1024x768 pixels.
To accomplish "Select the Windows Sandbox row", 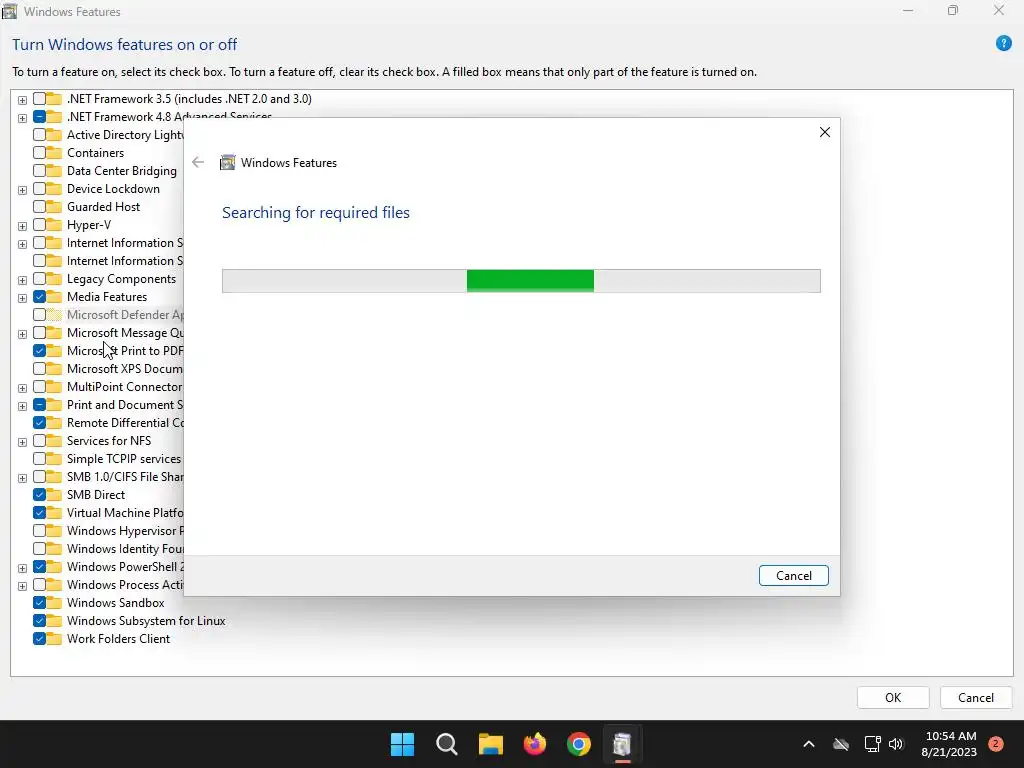I will [116, 603].
